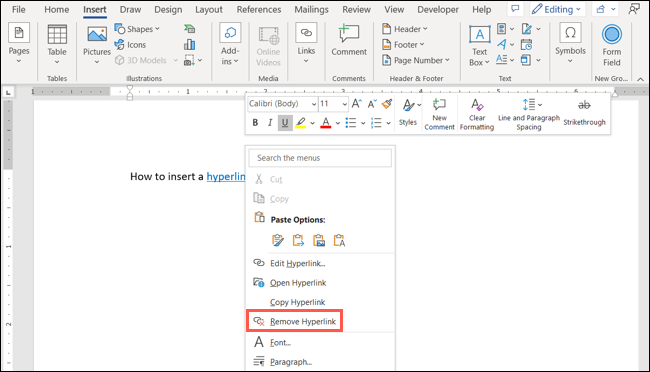Click Strikethrough in mini toolbar
This screenshot has height=372, width=650.
point(585,112)
